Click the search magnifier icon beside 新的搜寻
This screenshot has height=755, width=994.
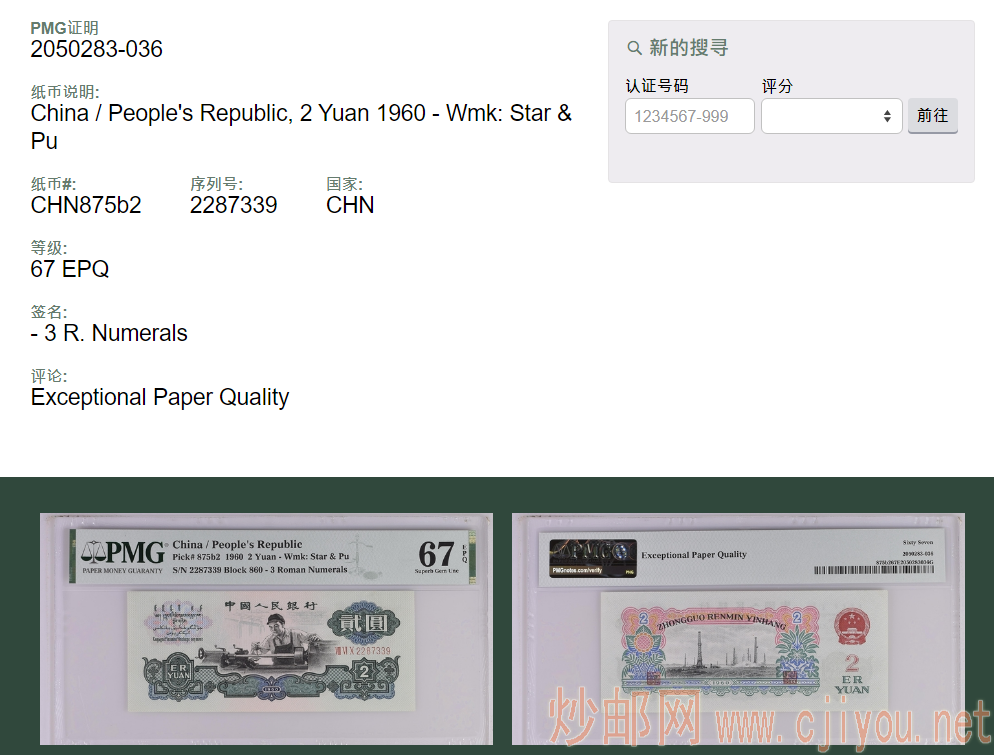click(634, 48)
